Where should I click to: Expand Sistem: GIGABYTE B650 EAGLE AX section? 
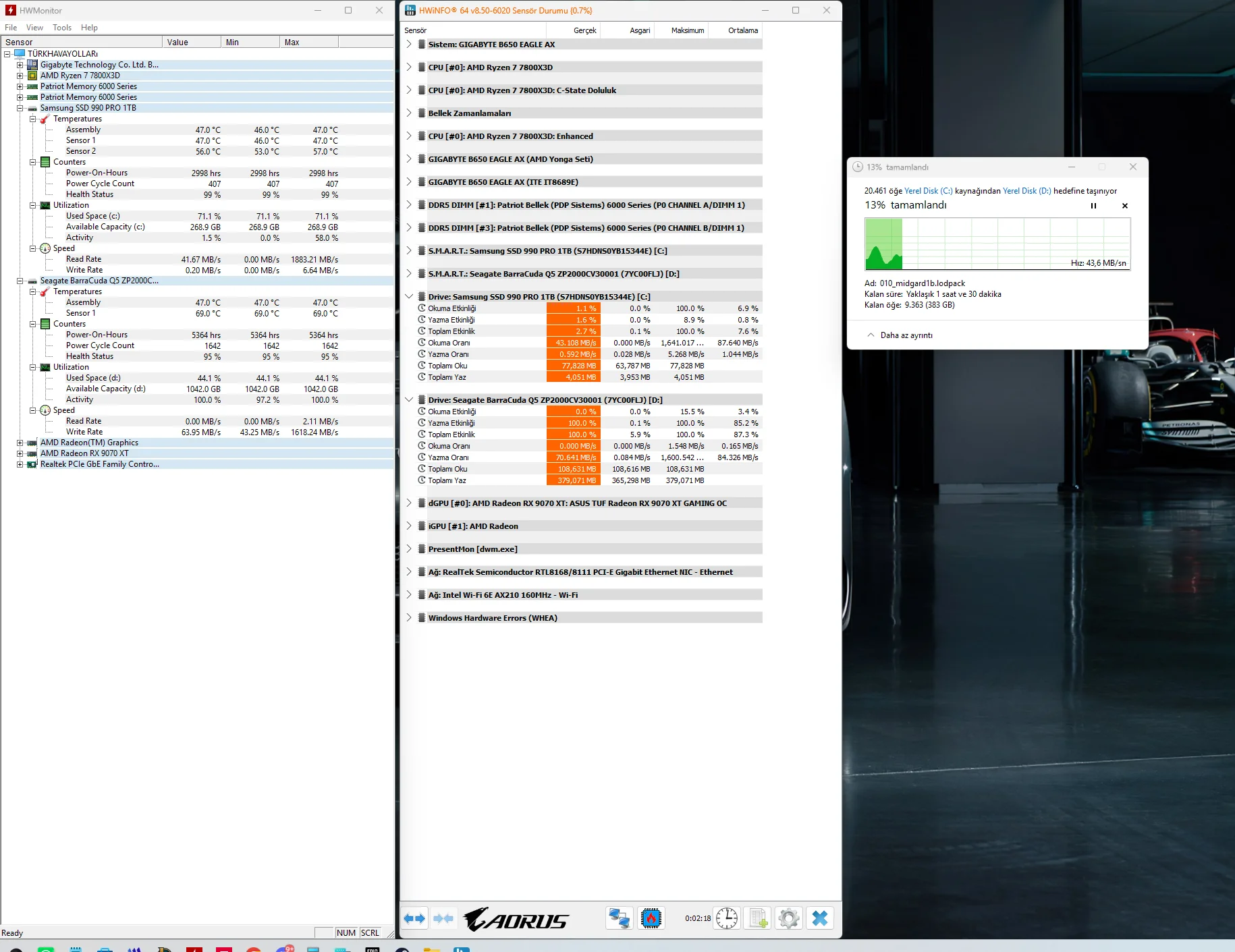click(409, 45)
